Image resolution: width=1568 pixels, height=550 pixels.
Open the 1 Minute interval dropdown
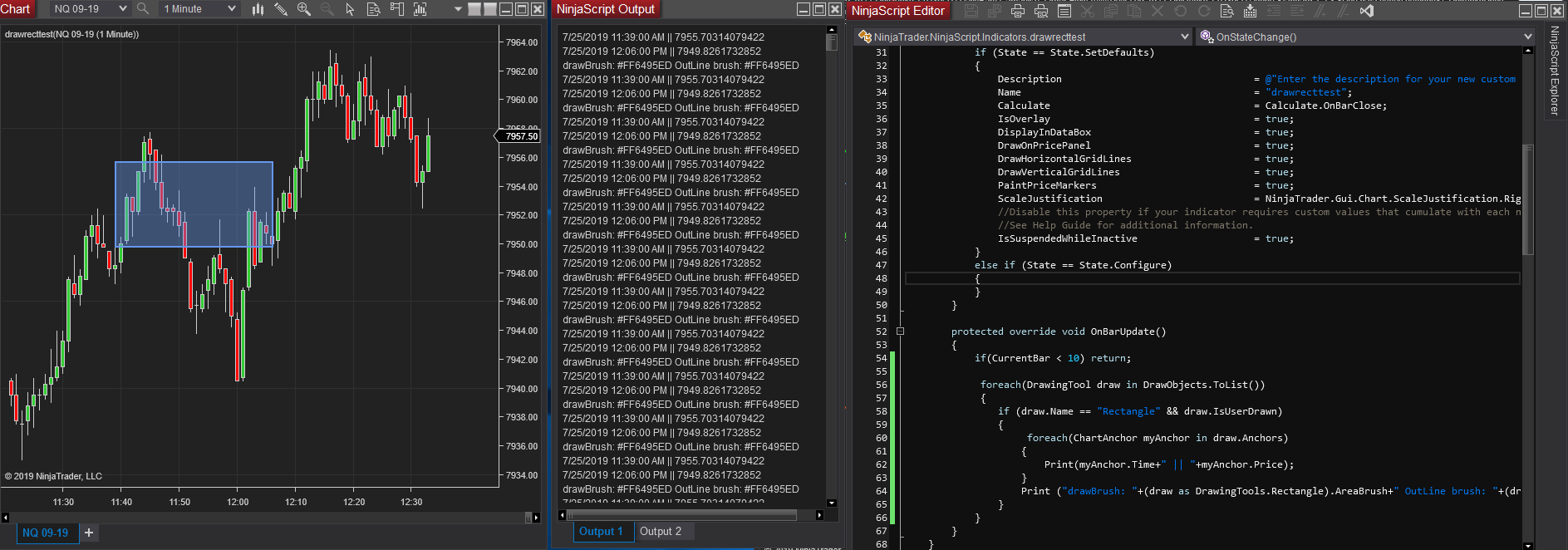tap(231, 9)
